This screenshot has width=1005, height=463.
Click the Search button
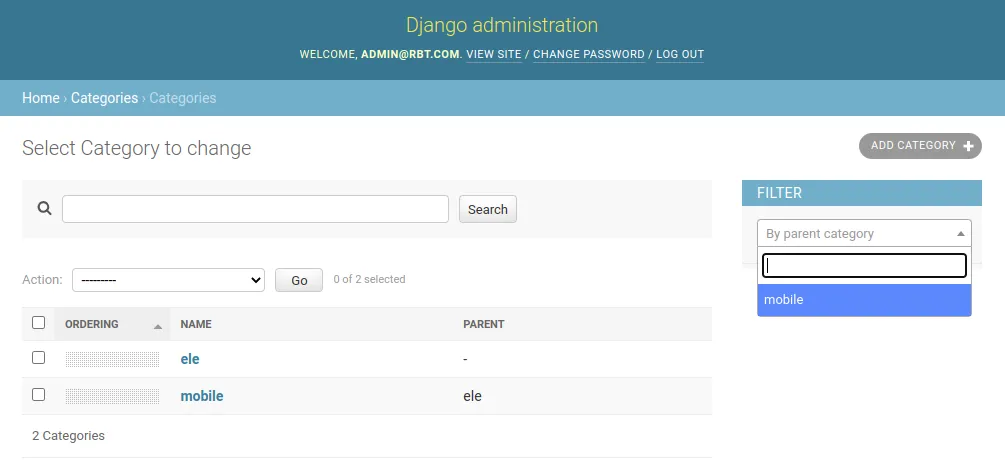(x=488, y=209)
